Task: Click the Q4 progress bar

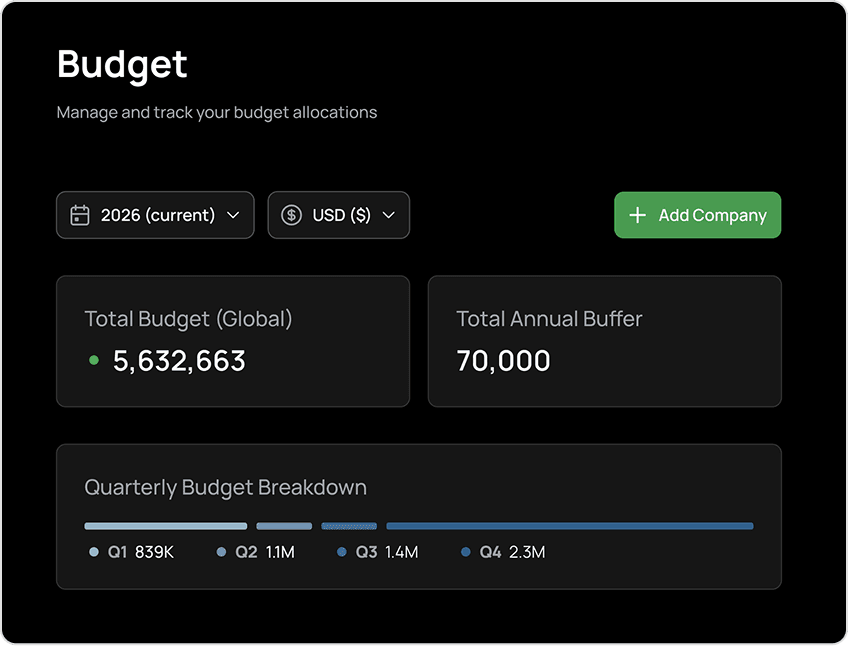Action: pos(570,525)
